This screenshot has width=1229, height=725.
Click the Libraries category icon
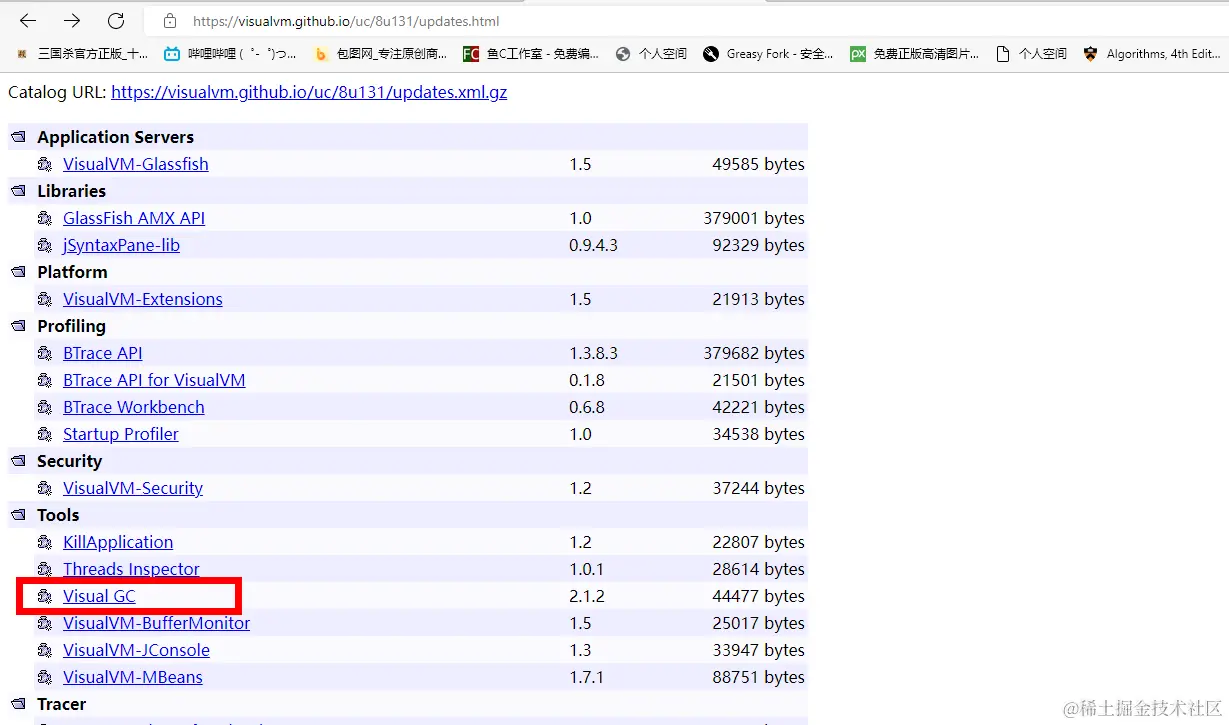[x=19, y=191]
